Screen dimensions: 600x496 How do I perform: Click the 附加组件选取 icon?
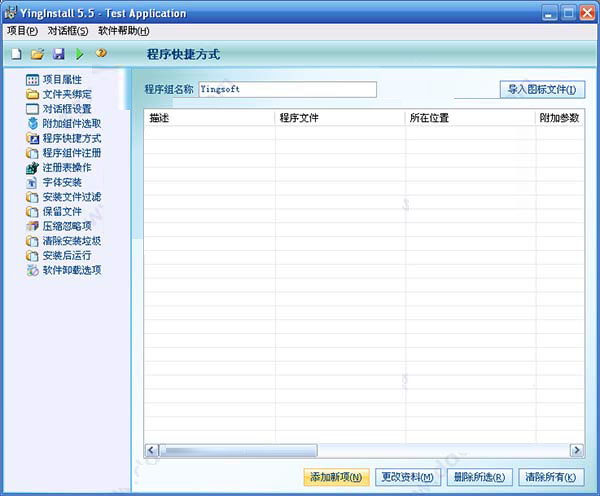point(33,123)
